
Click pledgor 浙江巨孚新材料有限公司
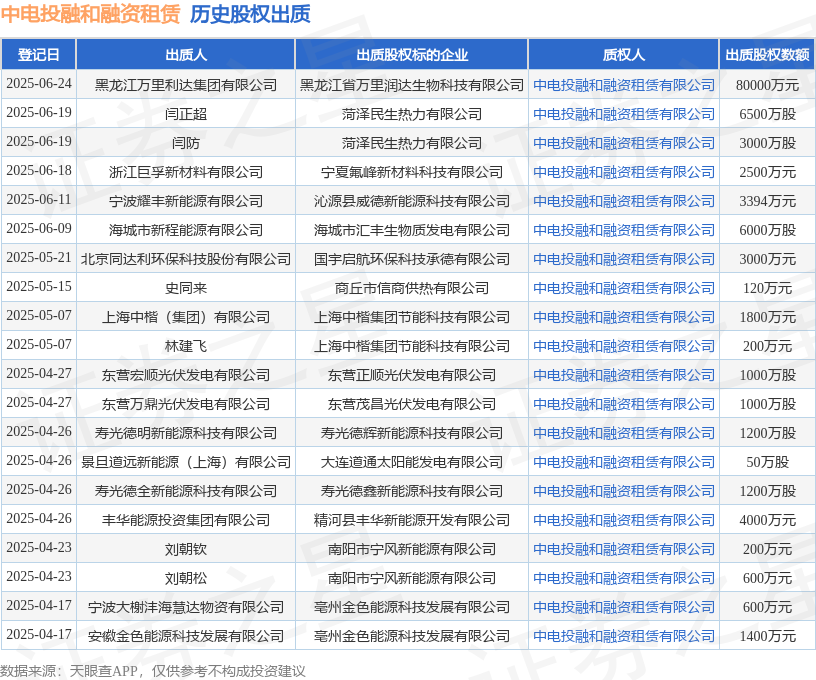click(x=186, y=172)
